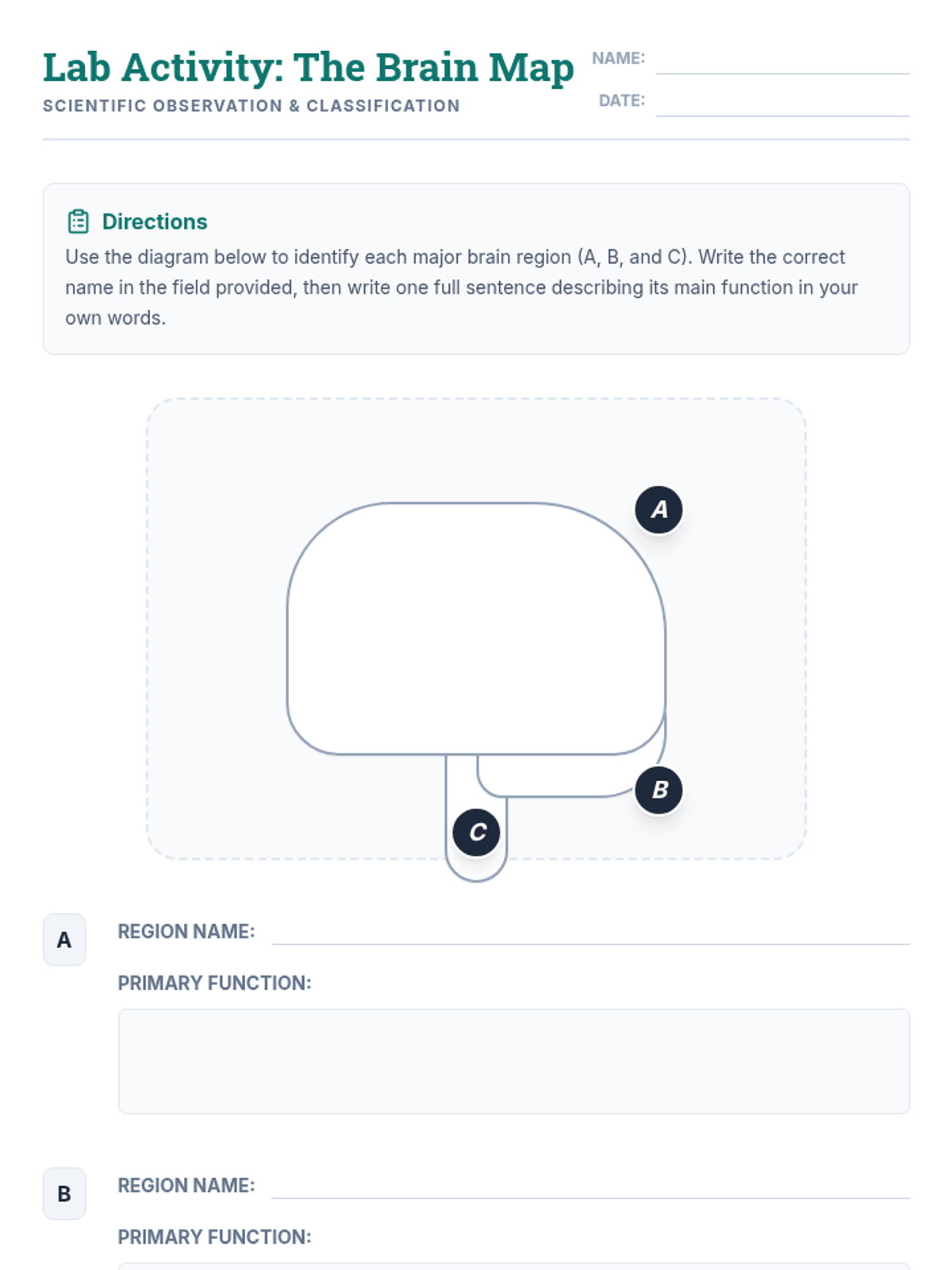Click the large cerebrum shape in diagram

pyautogui.click(x=476, y=629)
